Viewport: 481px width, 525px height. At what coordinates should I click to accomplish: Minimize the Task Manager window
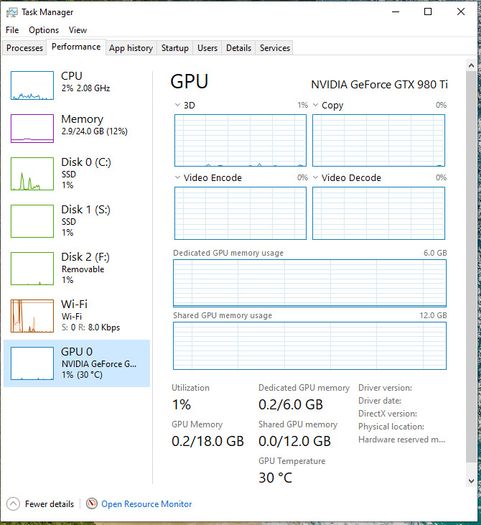396,12
